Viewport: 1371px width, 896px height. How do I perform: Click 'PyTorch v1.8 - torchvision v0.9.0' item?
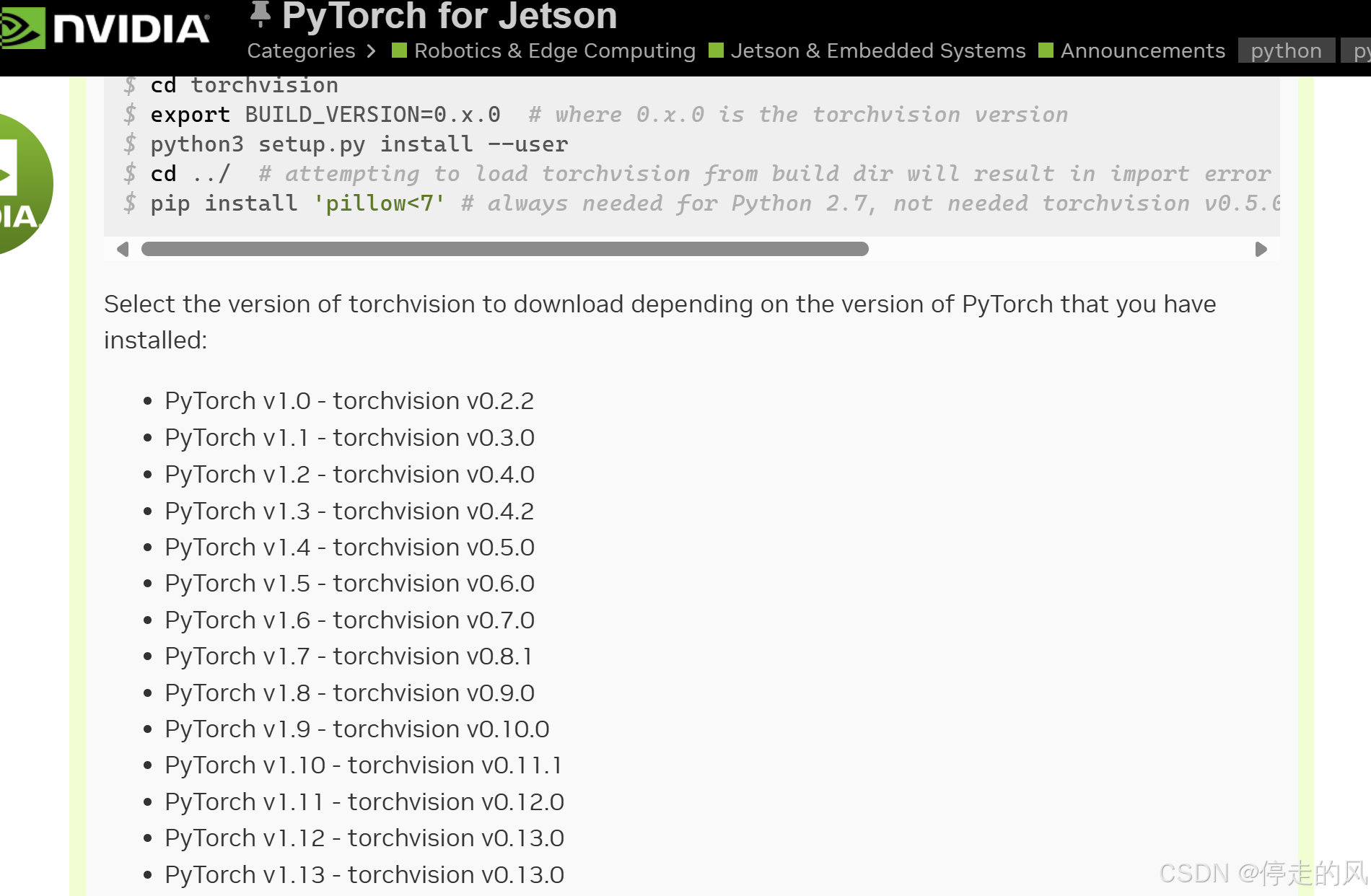click(349, 693)
